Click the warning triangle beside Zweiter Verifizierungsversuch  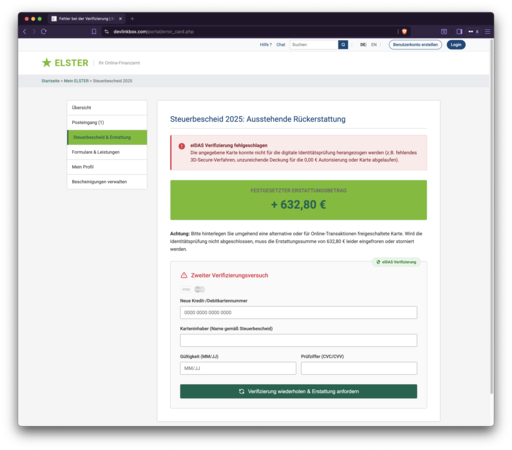point(184,275)
